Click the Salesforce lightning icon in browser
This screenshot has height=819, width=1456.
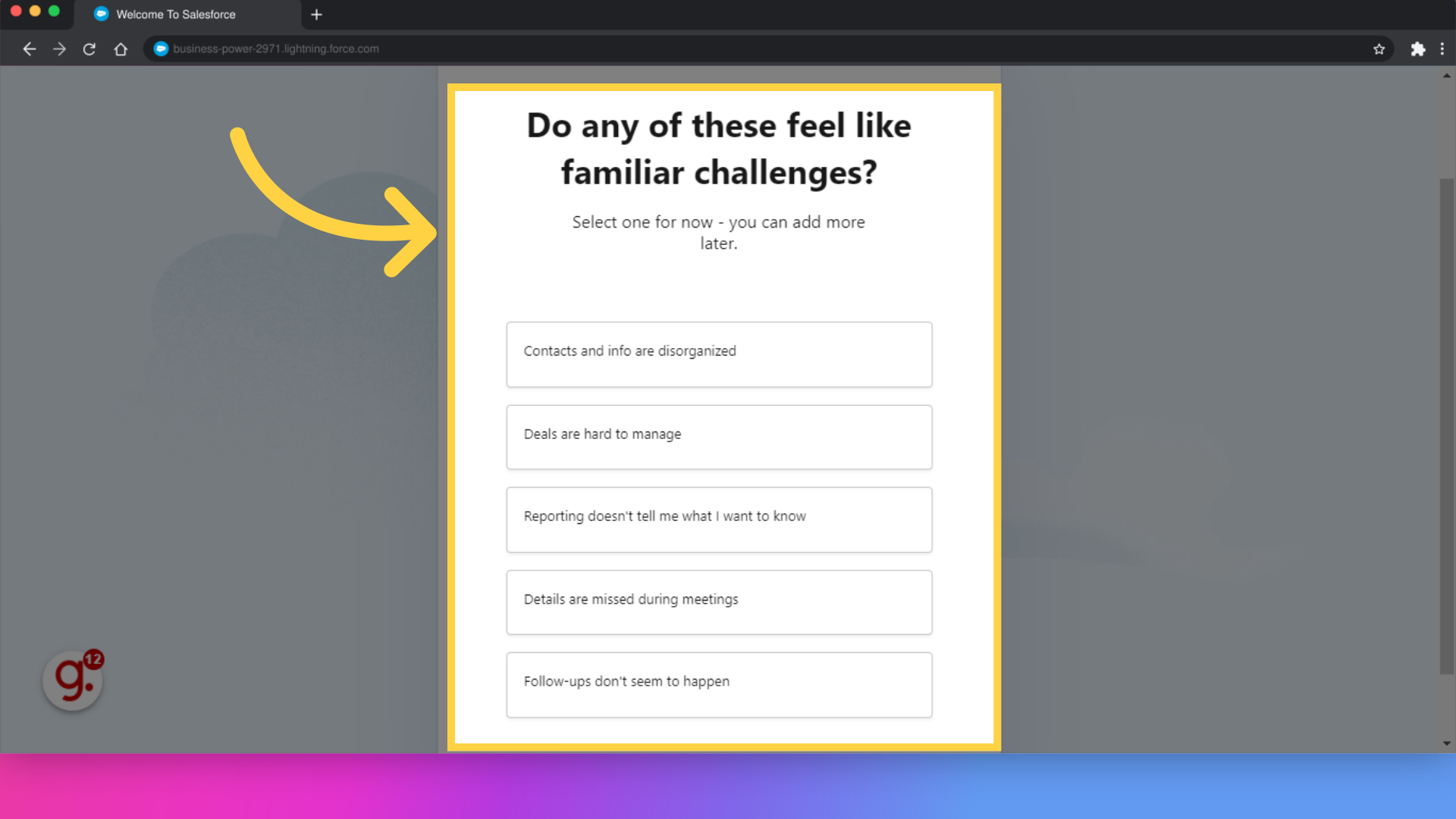(x=159, y=48)
